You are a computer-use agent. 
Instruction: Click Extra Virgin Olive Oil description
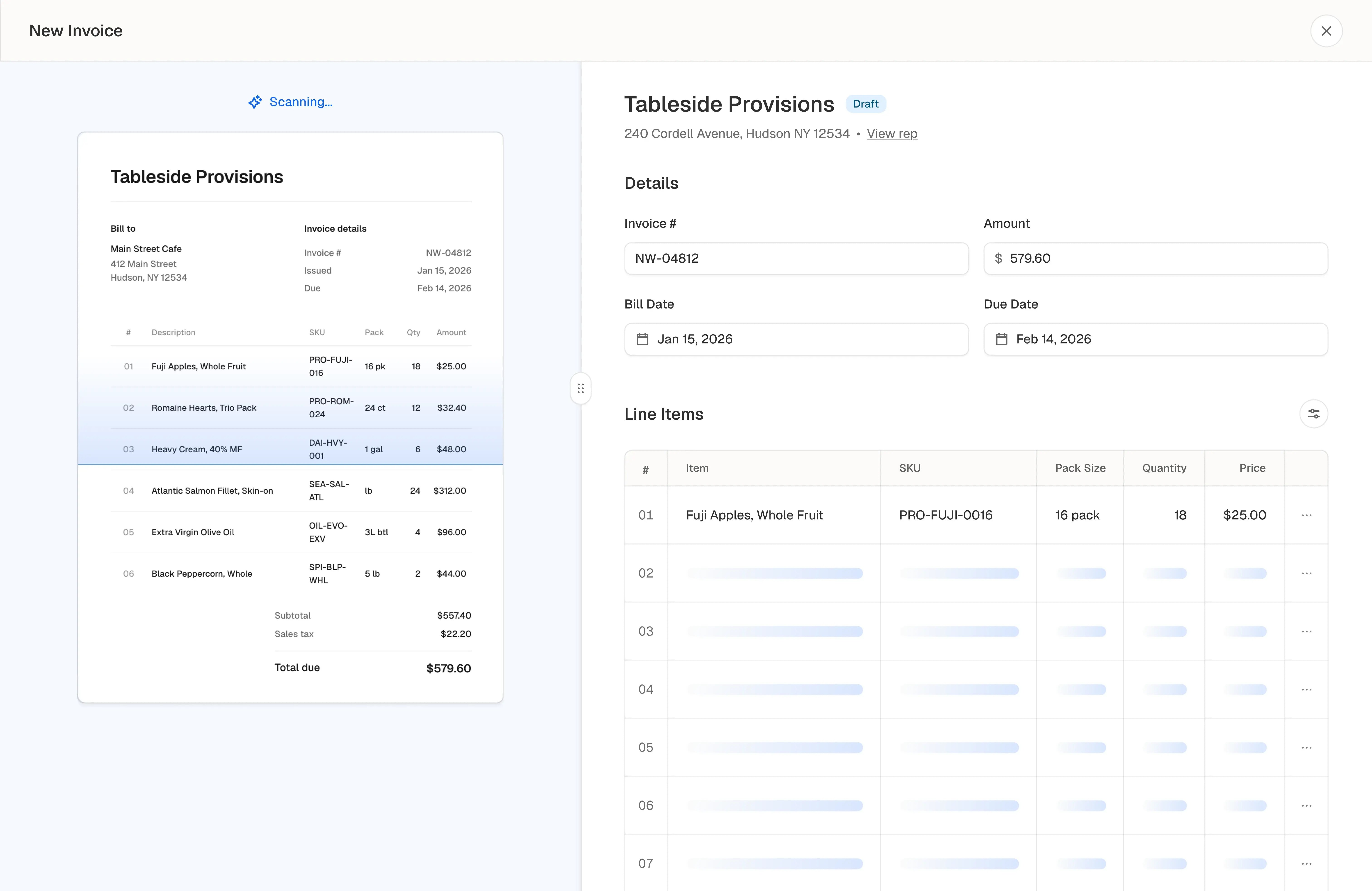pos(193,533)
